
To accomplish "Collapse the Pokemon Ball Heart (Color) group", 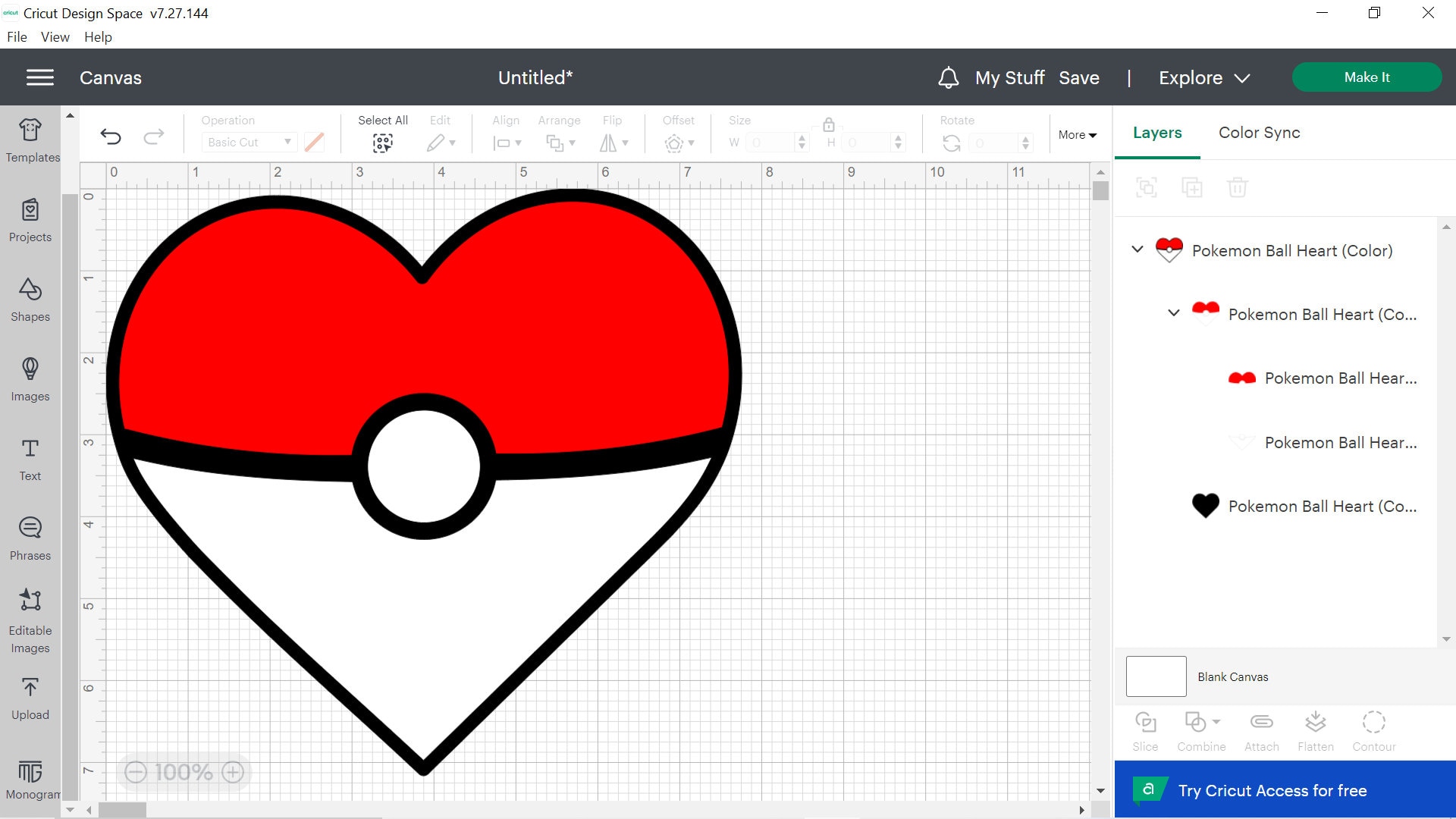I will pyautogui.click(x=1137, y=249).
